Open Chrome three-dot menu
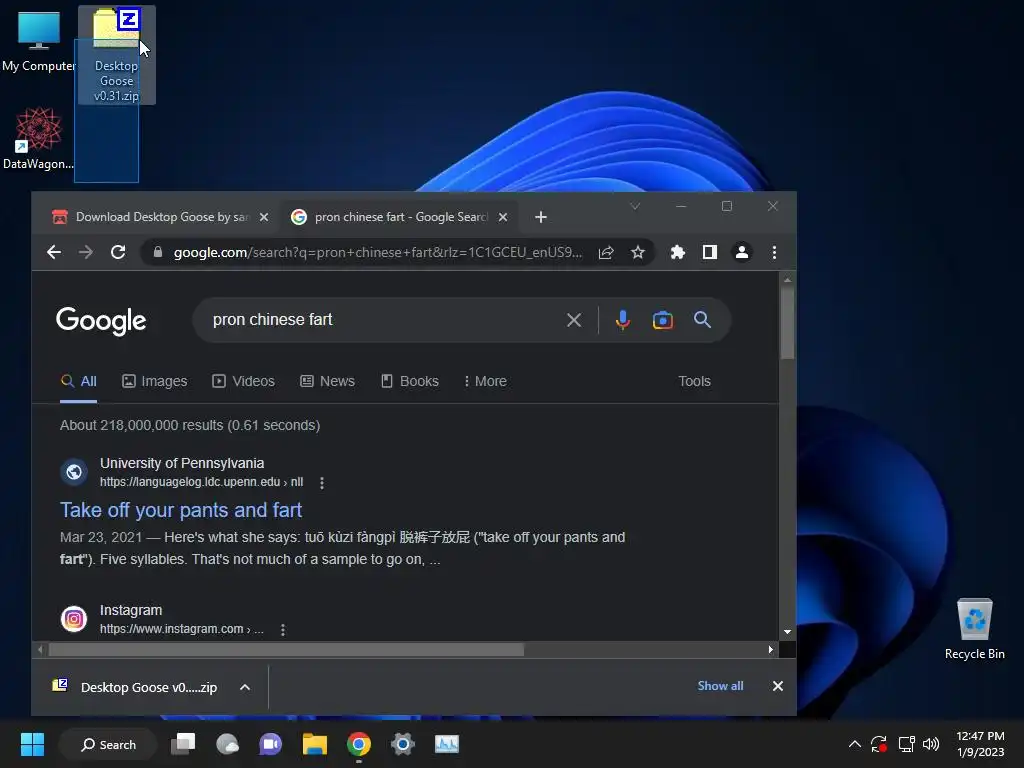The height and width of the screenshot is (768, 1024). [x=775, y=252]
